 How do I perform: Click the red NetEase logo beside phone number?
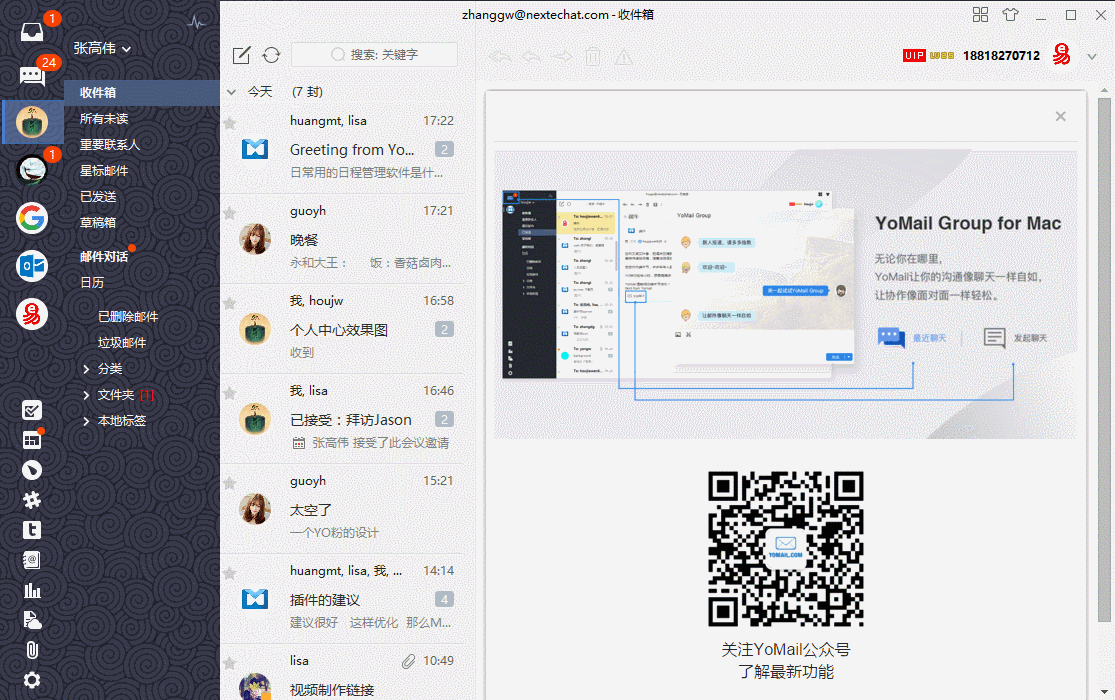(x=1062, y=55)
